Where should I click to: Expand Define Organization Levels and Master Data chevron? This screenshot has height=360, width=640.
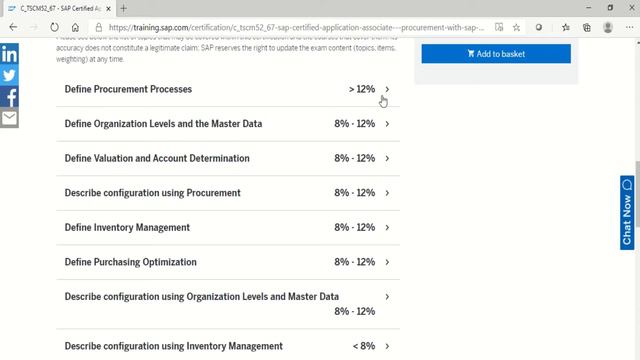coord(387,124)
